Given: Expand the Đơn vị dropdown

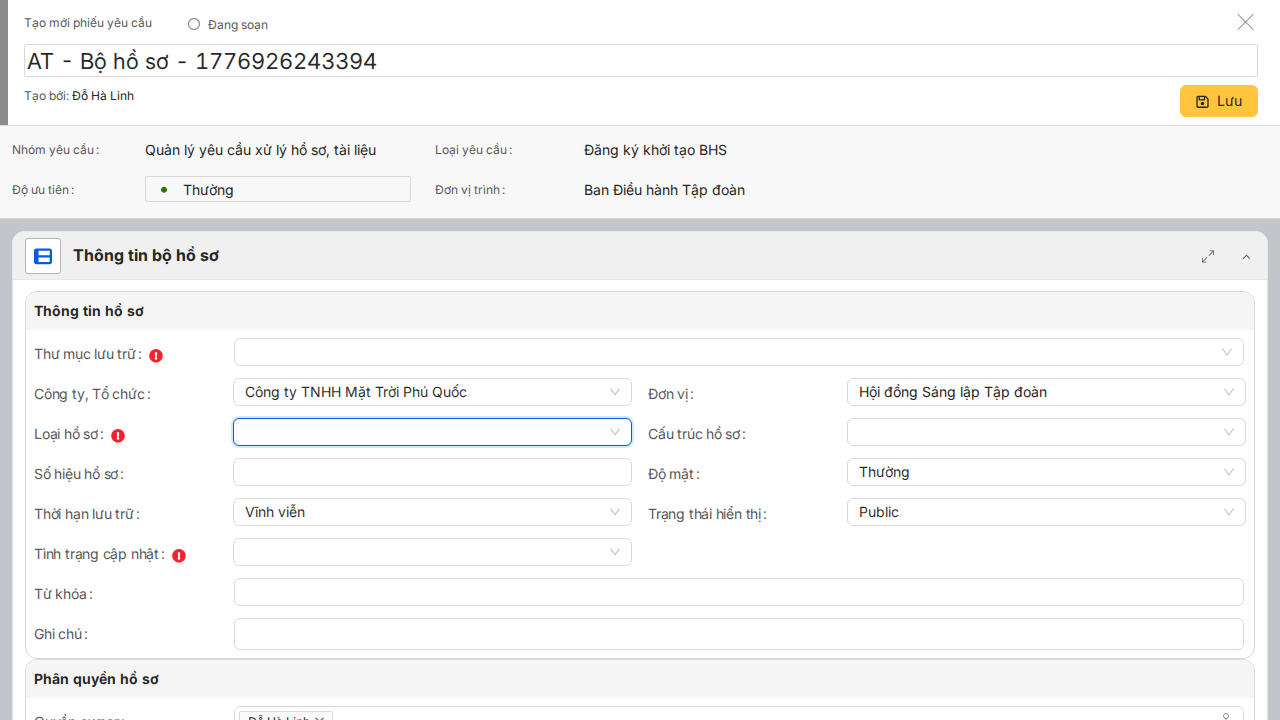Looking at the screenshot, I should click(1045, 392).
